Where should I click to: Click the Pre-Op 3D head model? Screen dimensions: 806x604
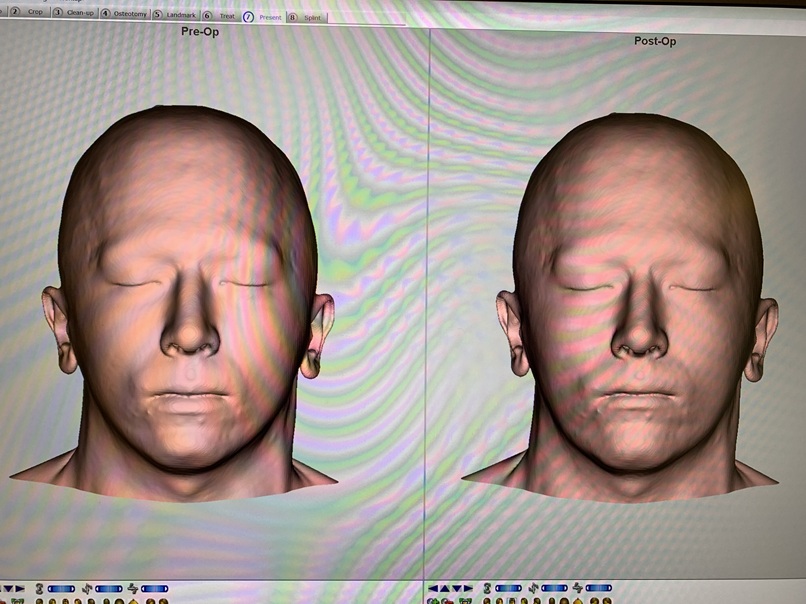(x=188, y=303)
